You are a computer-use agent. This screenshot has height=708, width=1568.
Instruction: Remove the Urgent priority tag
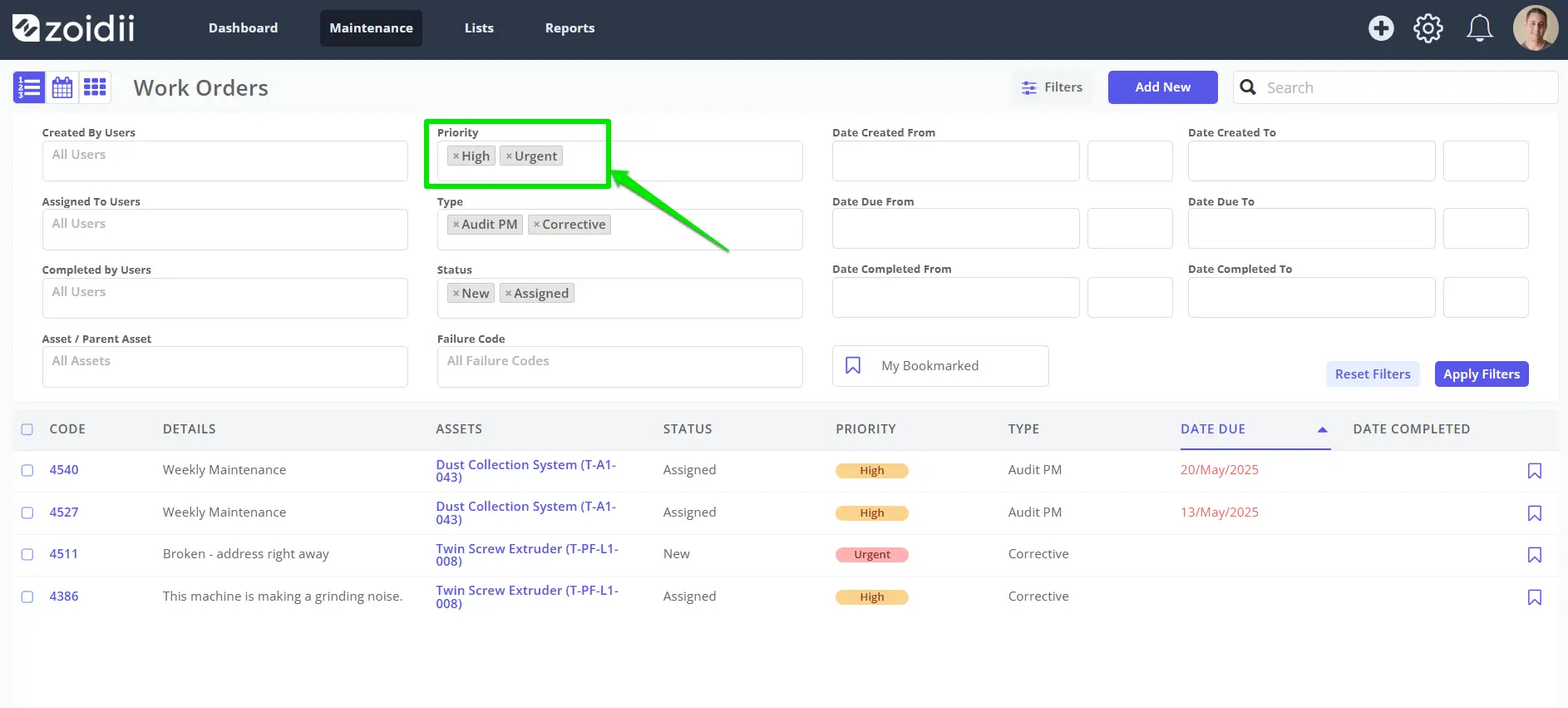[x=509, y=156]
